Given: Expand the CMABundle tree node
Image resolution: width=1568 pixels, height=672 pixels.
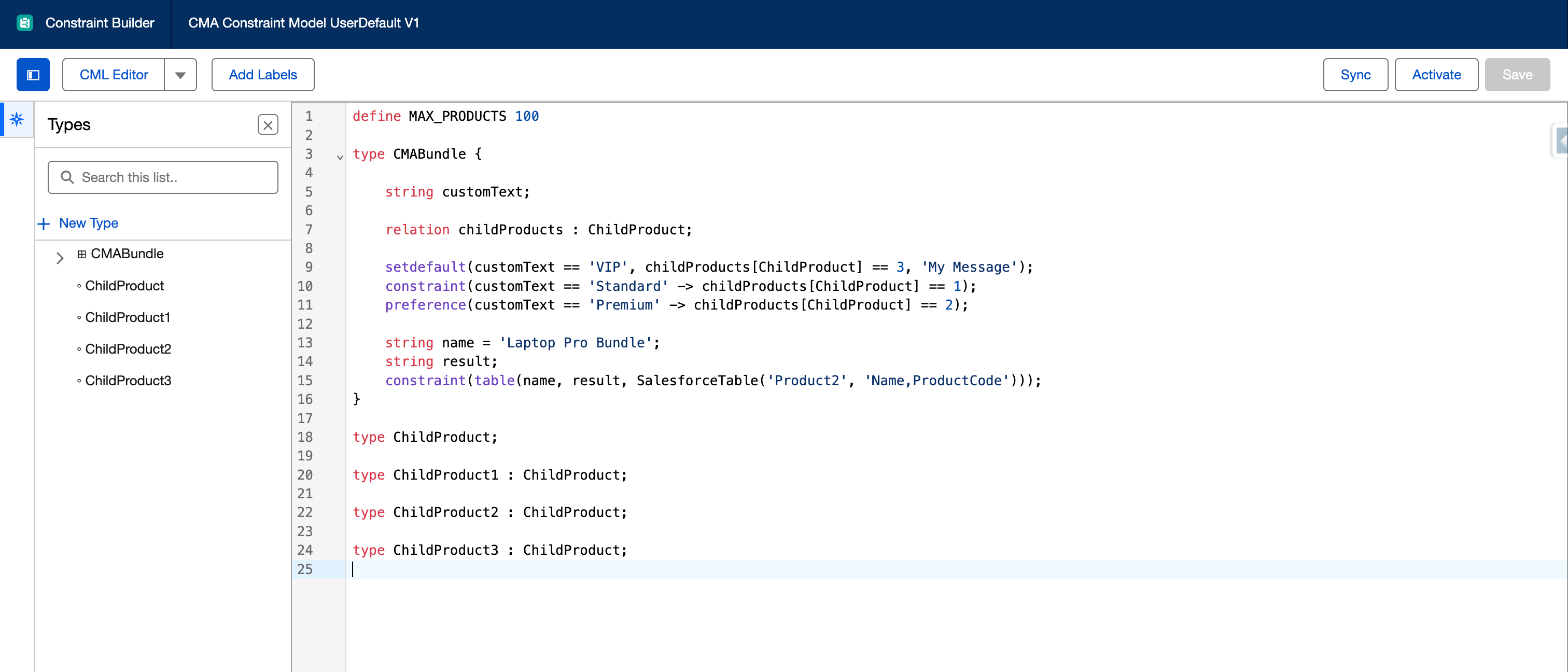Looking at the screenshot, I should pyautogui.click(x=60, y=258).
